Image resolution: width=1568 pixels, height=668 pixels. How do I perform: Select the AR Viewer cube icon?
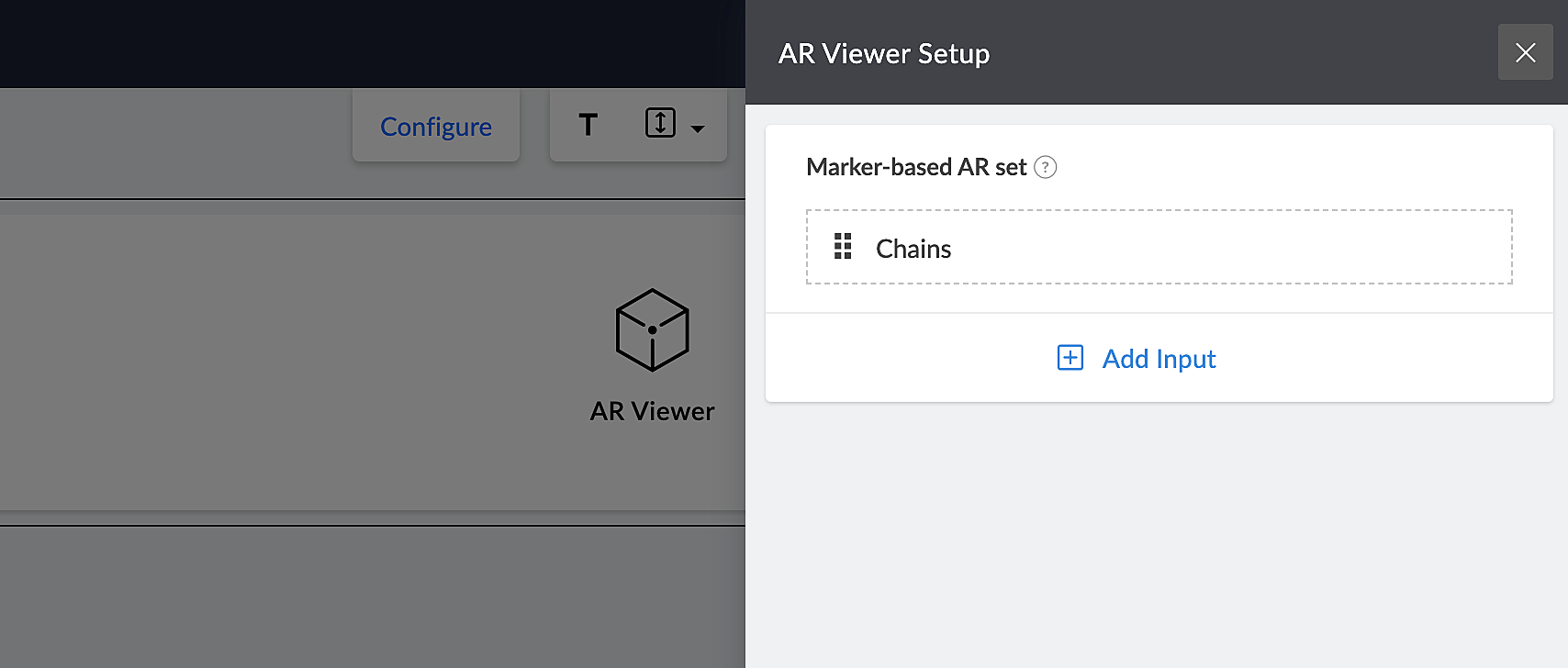point(652,330)
